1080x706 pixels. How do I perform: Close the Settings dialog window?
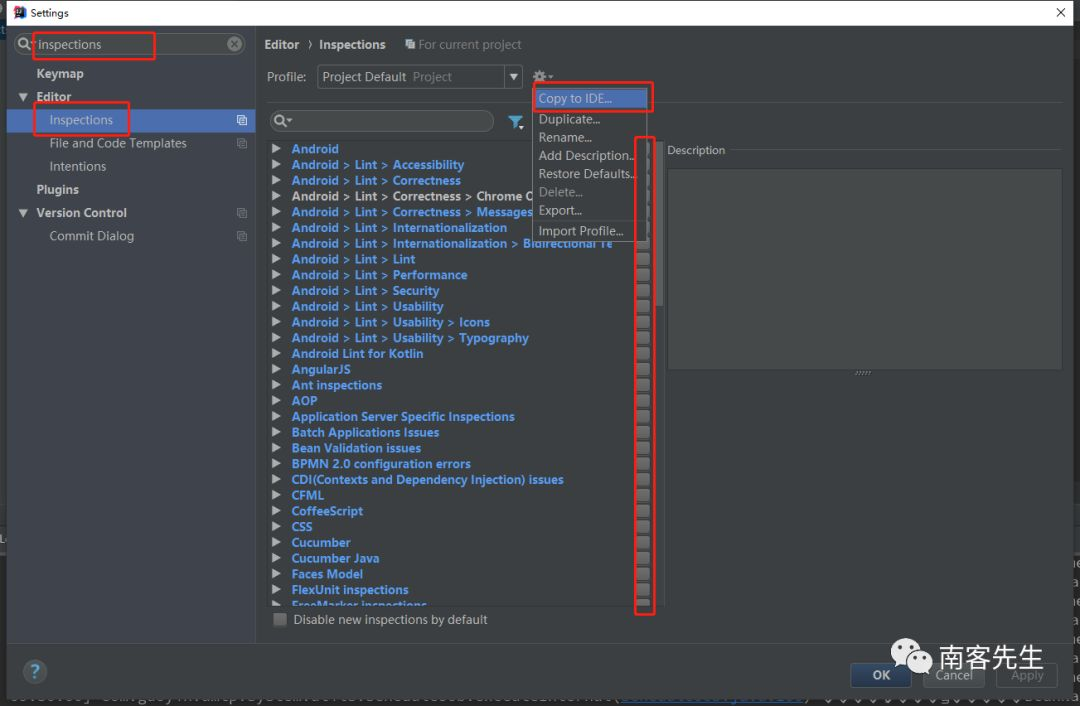pyautogui.click(x=1061, y=12)
